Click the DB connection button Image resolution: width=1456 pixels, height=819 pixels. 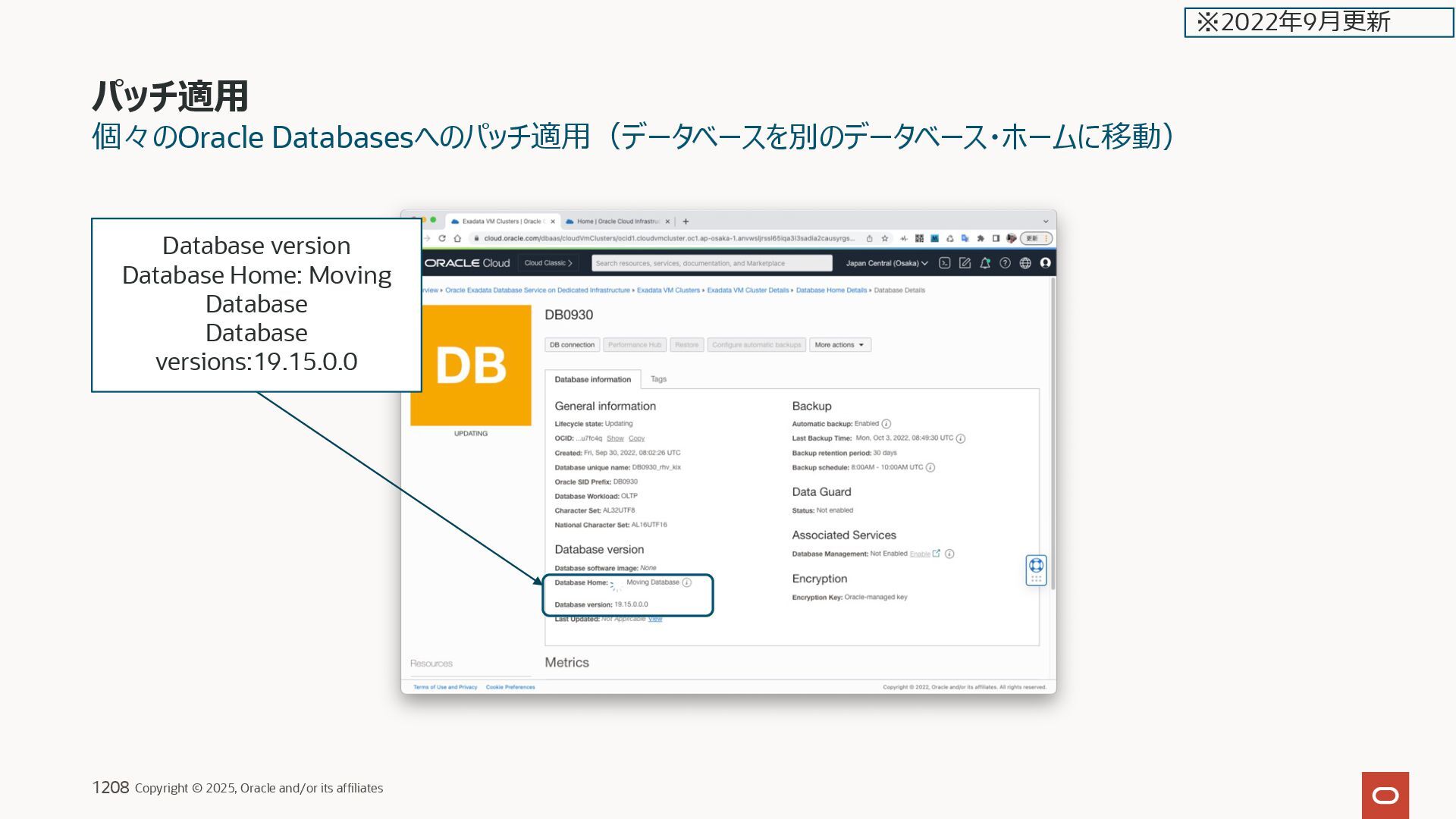(x=572, y=345)
